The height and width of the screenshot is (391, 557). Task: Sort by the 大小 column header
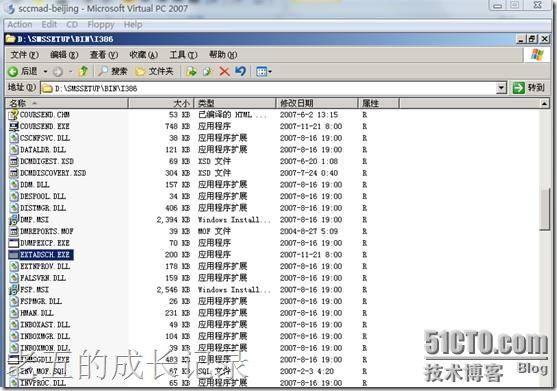(x=161, y=103)
